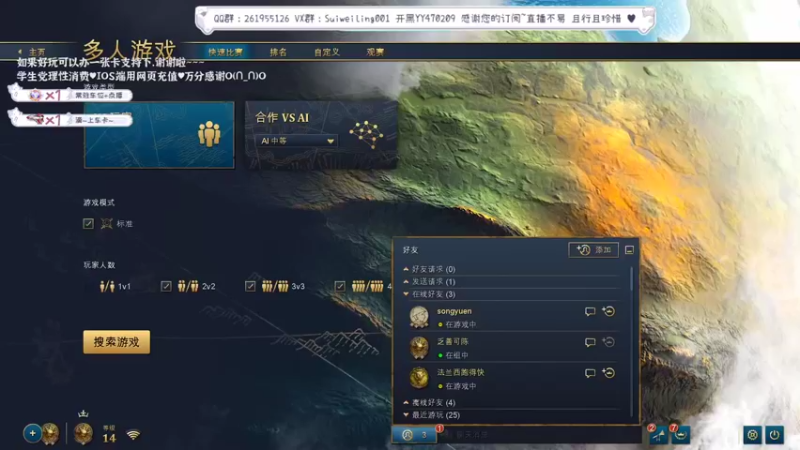Screen dimensions: 800x450
Task: Start matchmaking with 搜索游戏 button
Action: [x=116, y=342]
